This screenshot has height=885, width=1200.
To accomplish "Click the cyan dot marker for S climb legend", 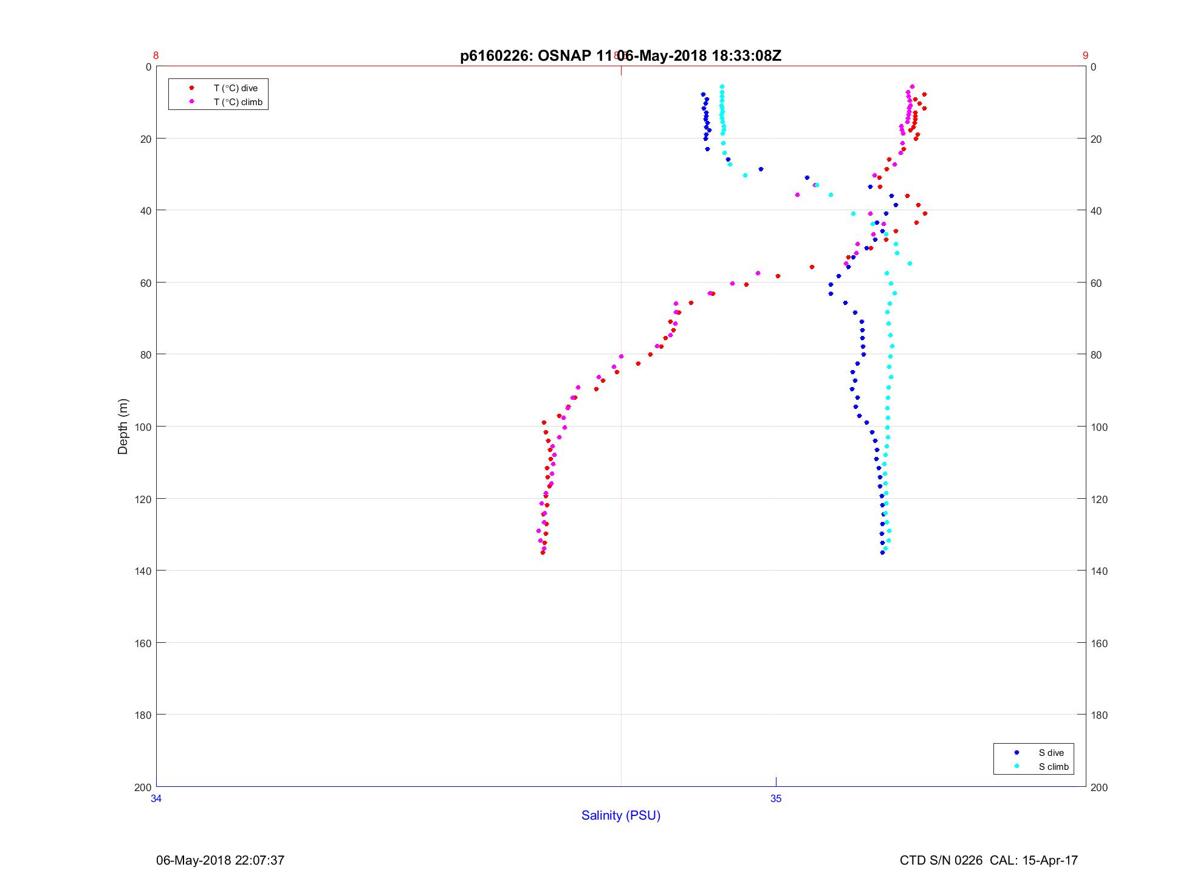I will tap(1017, 766).
